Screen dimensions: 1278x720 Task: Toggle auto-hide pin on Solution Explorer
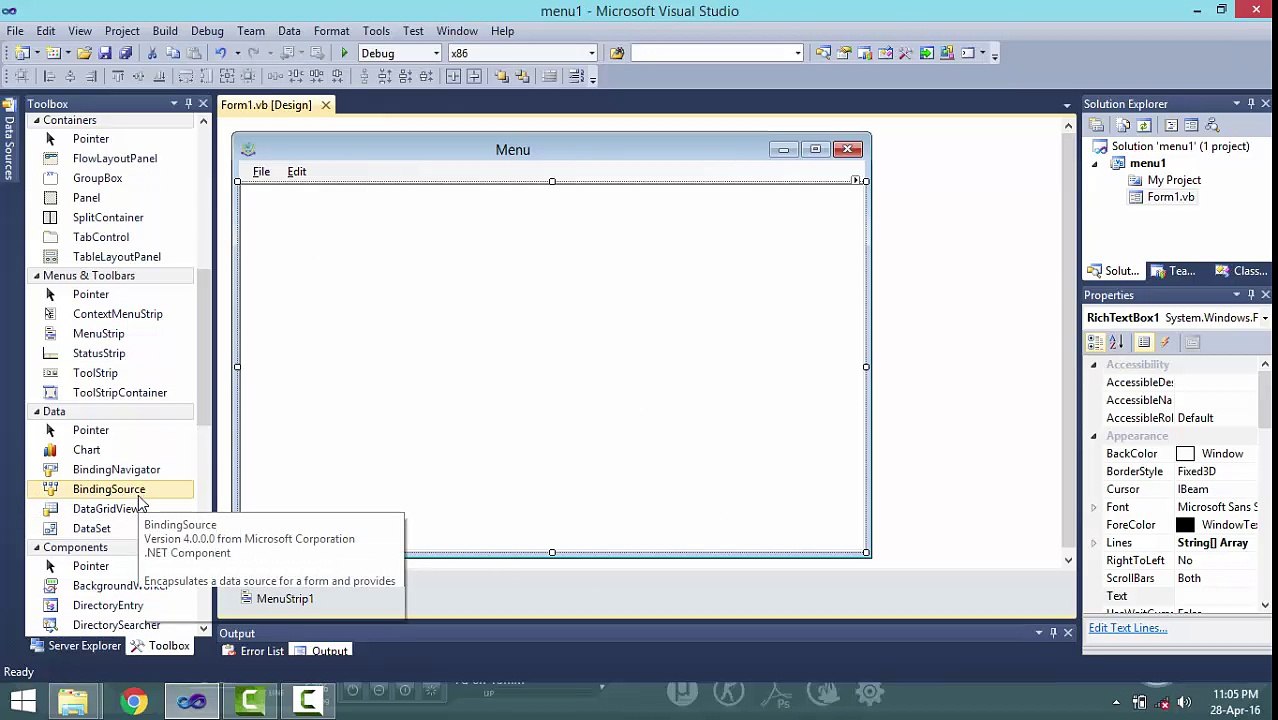pyautogui.click(x=1250, y=104)
